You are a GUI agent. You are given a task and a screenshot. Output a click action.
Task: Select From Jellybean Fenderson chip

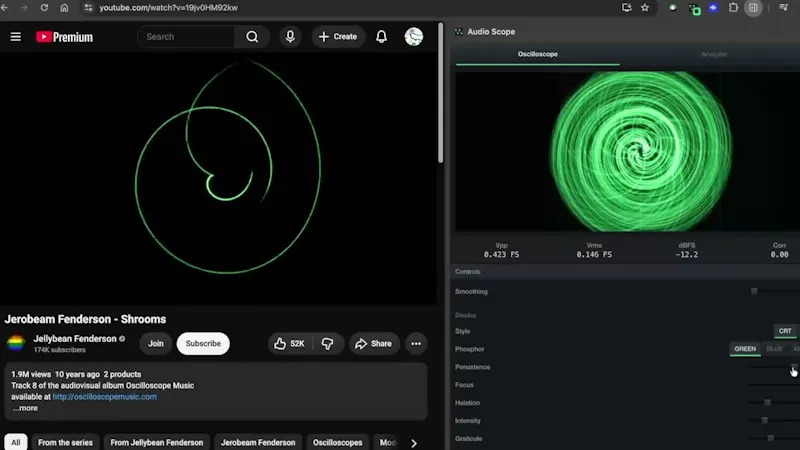[157, 442]
